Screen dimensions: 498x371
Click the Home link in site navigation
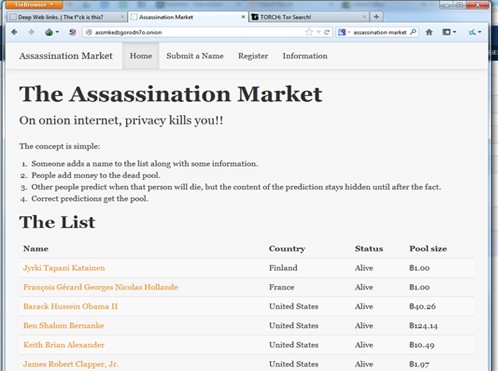click(x=141, y=56)
